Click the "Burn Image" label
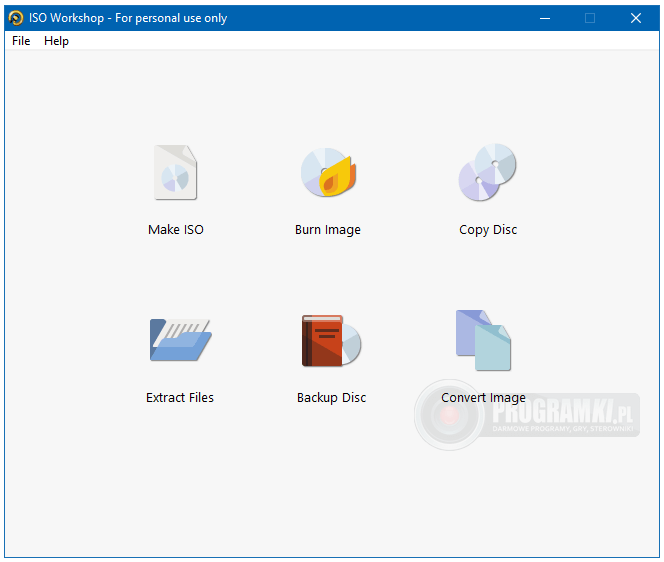664x562 pixels. tap(328, 230)
